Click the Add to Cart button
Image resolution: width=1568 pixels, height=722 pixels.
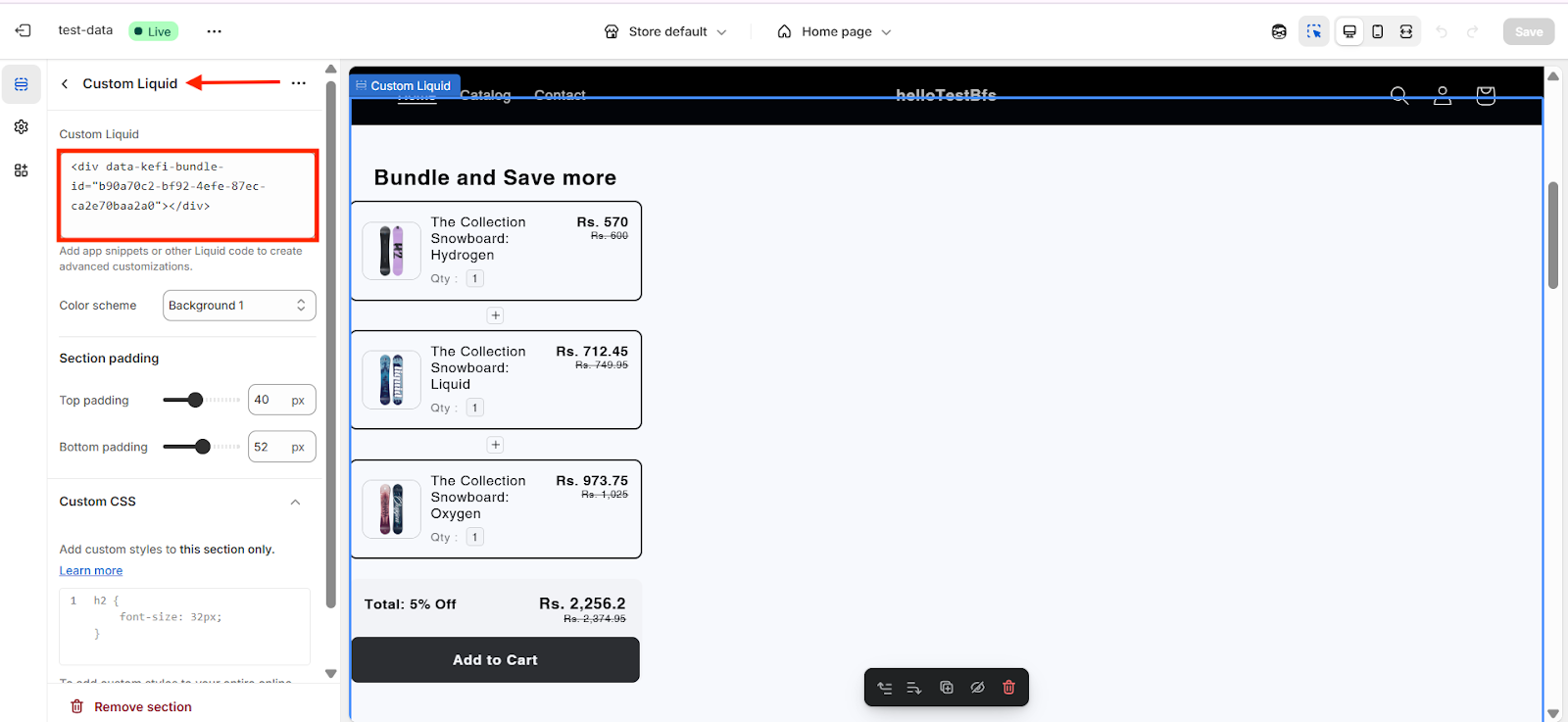[495, 660]
